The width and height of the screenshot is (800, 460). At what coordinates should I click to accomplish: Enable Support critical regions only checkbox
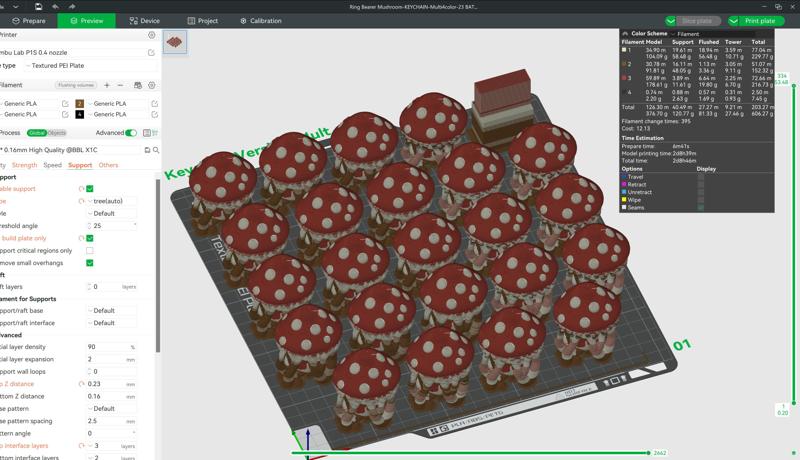point(90,250)
